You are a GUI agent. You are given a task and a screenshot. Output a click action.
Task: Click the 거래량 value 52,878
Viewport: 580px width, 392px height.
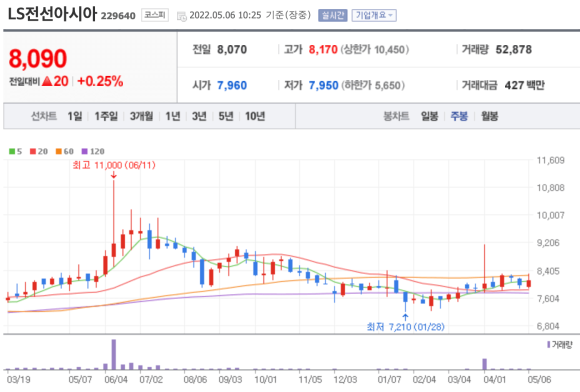pyautogui.click(x=514, y=50)
